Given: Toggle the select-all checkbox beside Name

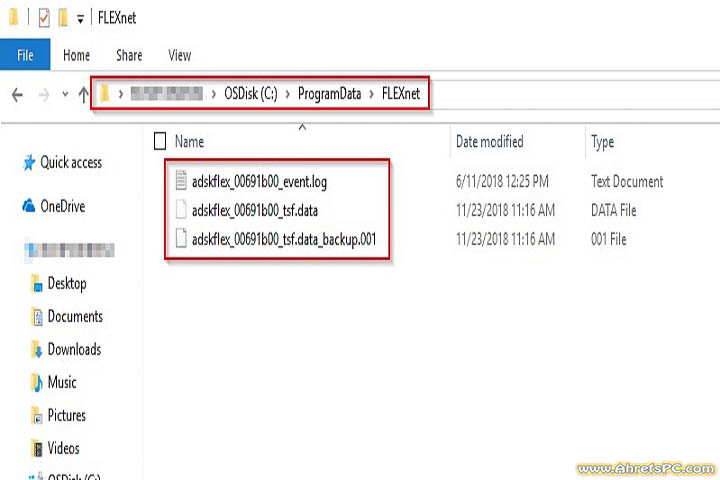Looking at the screenshot, I should 160,141.
